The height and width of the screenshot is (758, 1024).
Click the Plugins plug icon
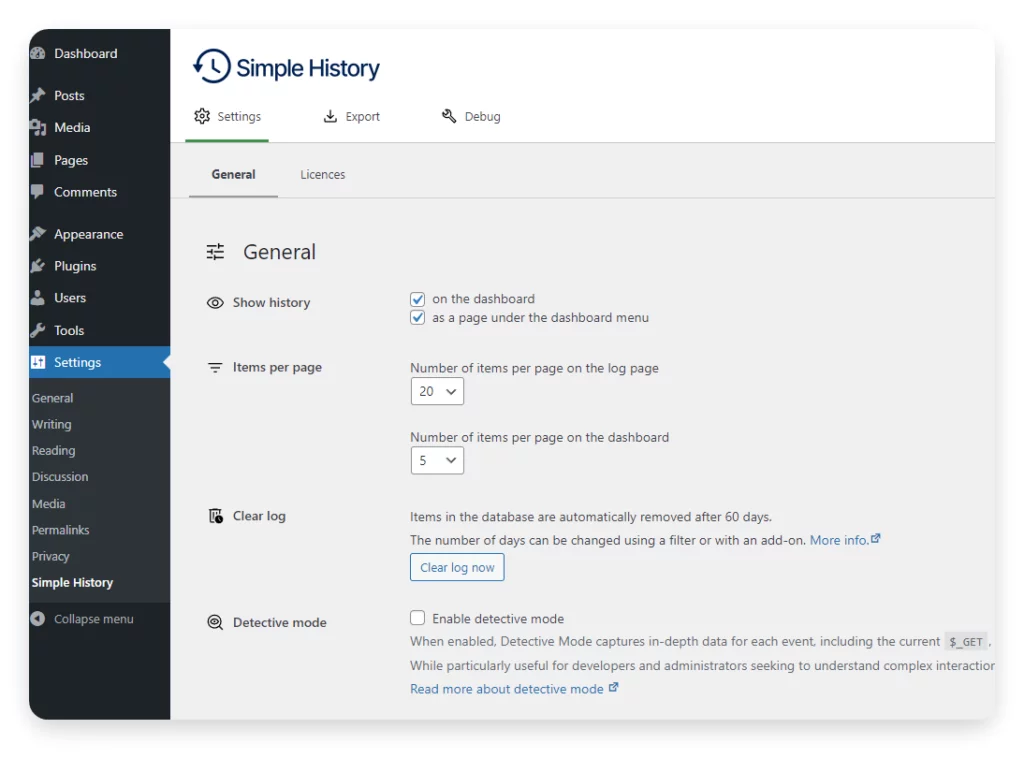click(38, 266)
